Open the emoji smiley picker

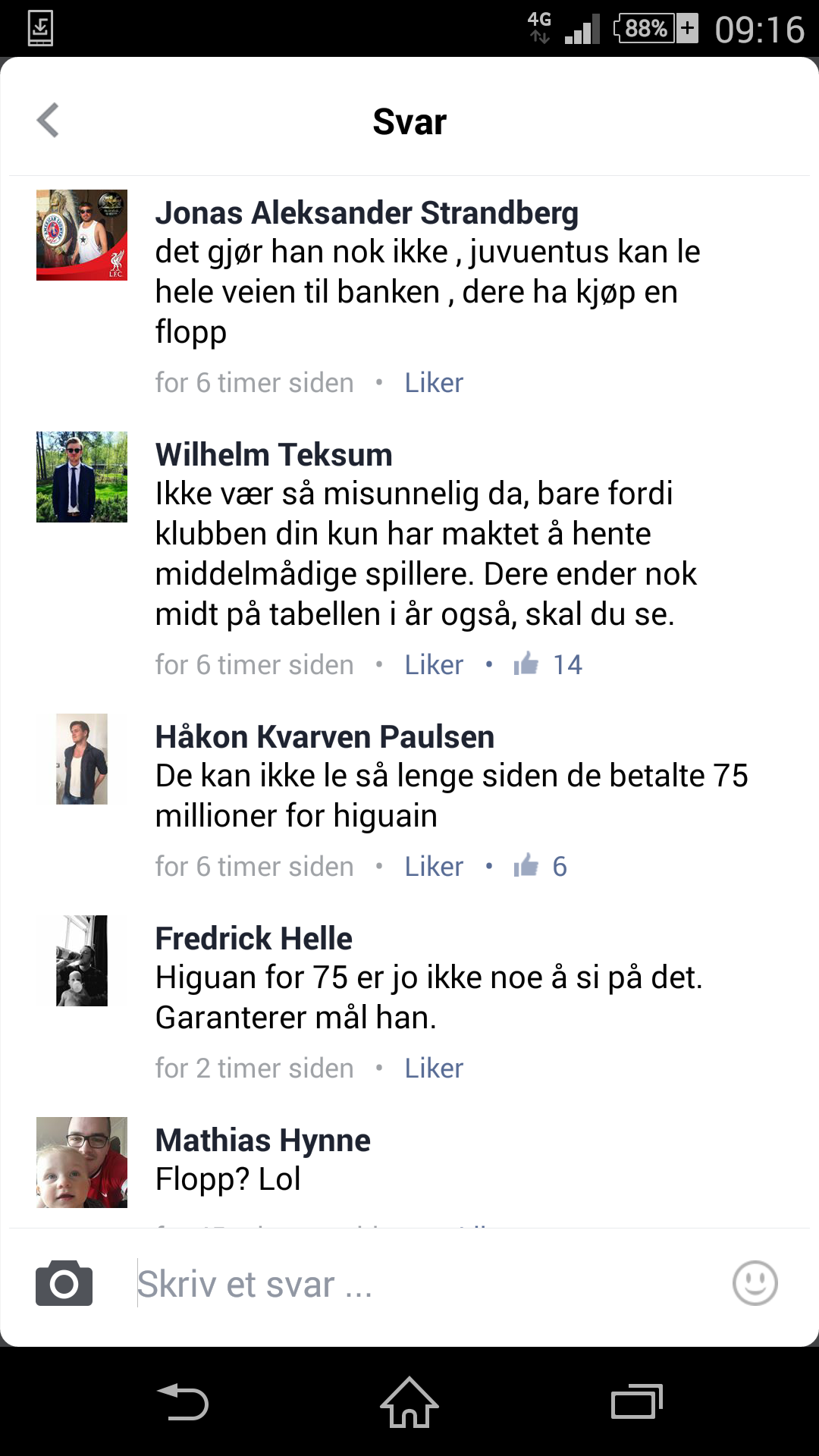[x=755, y=1283]
